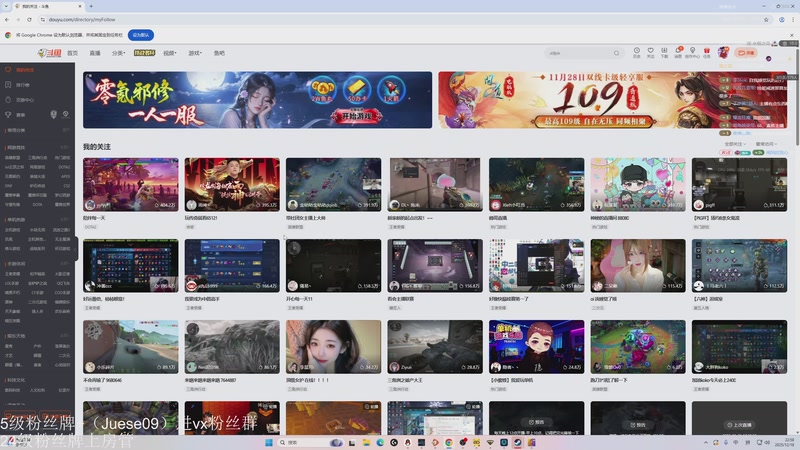Open stream thumbnail showing 395.3万 viewers
The width and height of the screenshot is (800, 450).
click(232, 184)
